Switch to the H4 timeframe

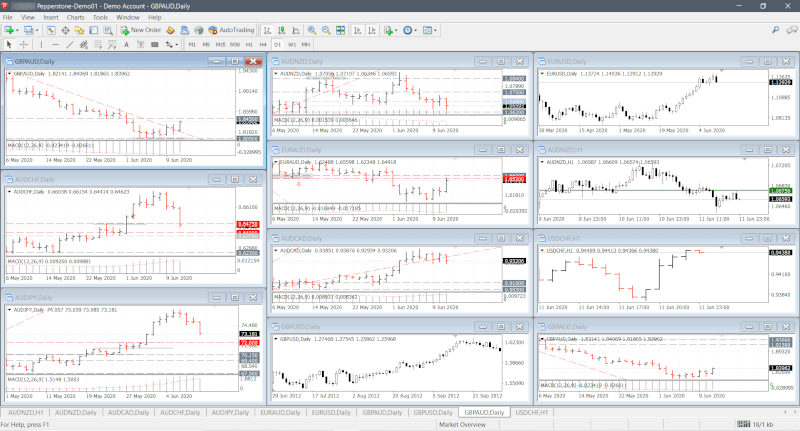[x=263, y=44]
